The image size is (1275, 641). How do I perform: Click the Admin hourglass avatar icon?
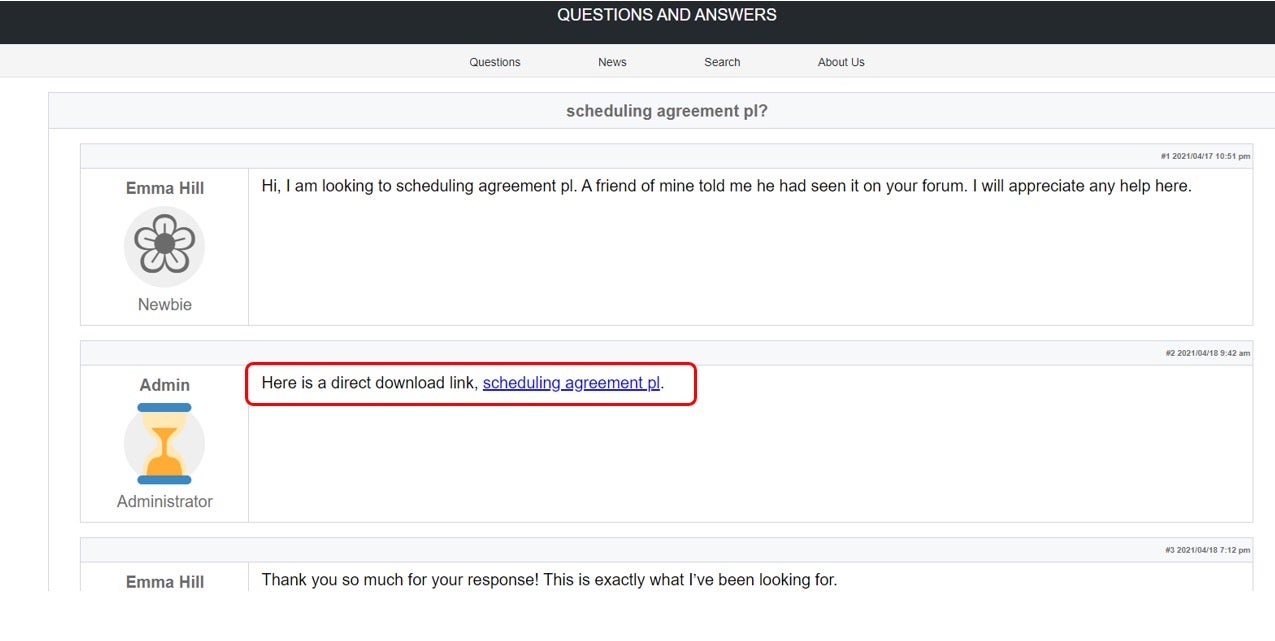coord(165,443)
